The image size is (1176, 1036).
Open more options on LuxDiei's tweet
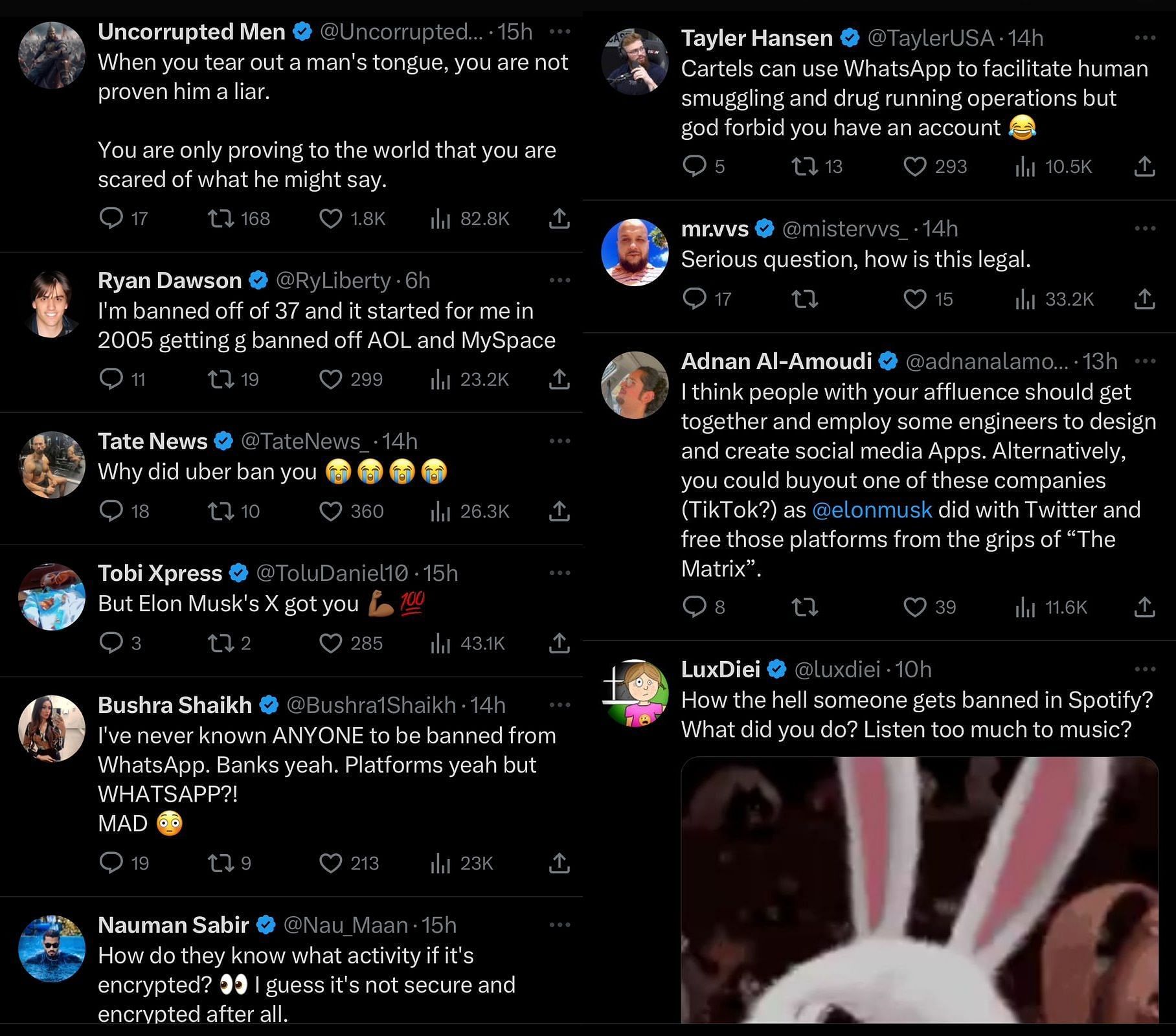1145,669
